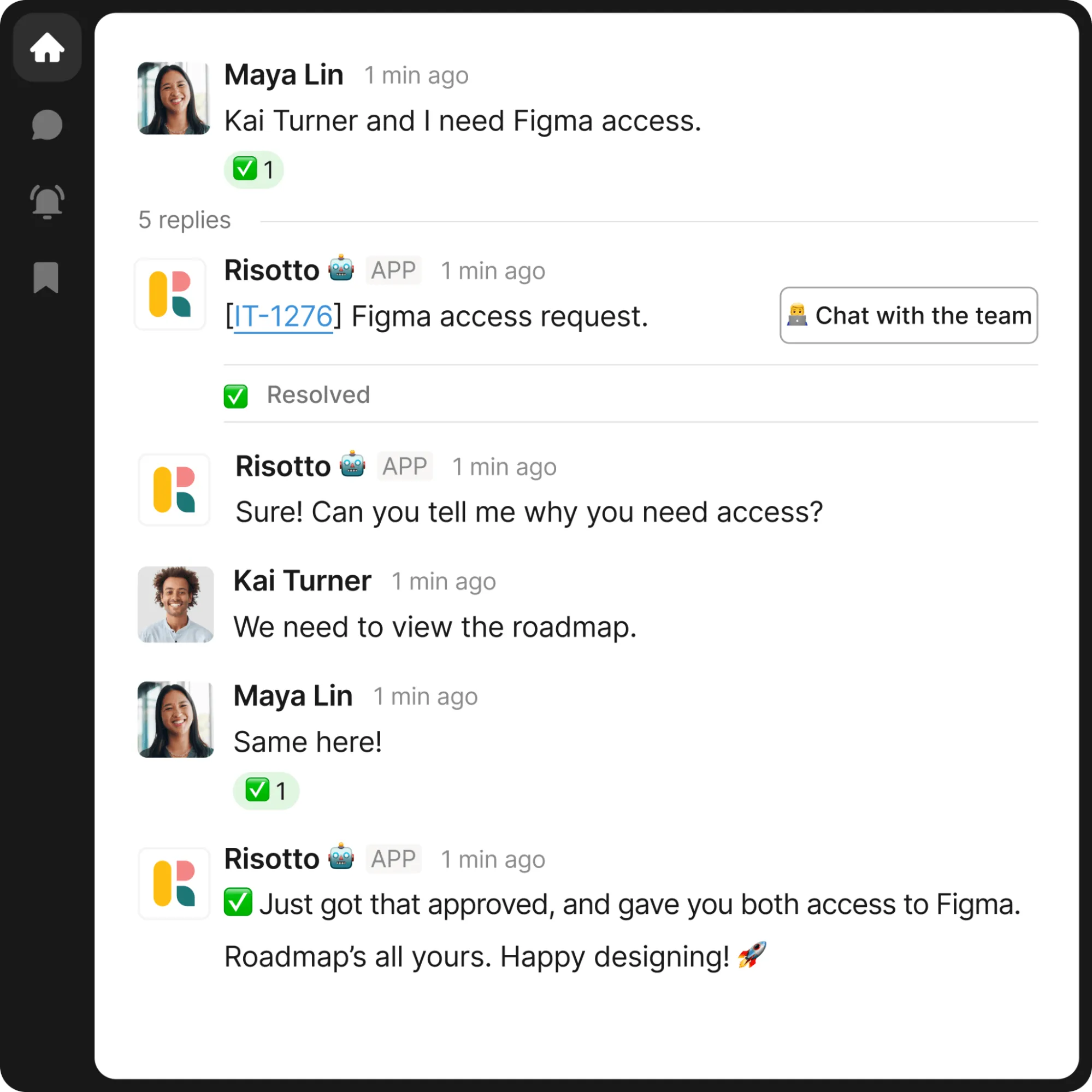Collapse the 5 replies thread
This screenshot has width=1092, height=1092.
coord(184,220)
